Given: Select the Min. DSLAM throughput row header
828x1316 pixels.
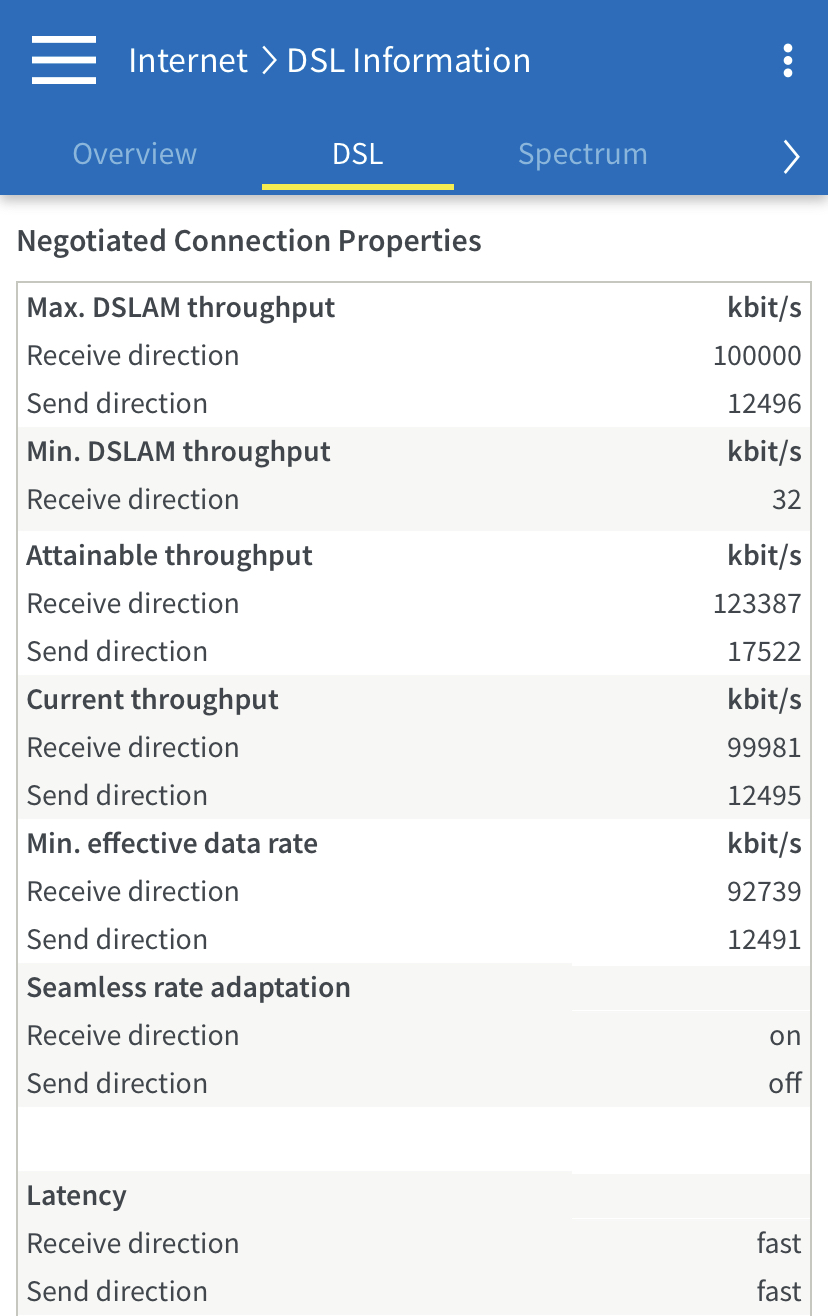Looking at the screenshot, I should pyautogui.click(x=179, y=451).
